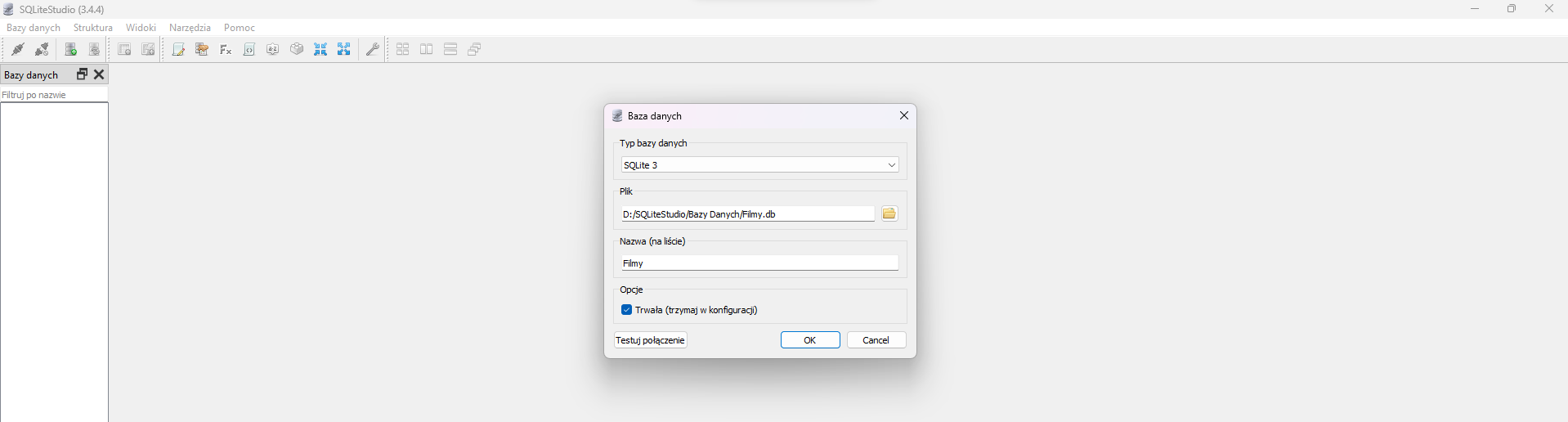Screen dimensions: 1568x422
Task: Toggle the Trwała (trzymaj w konfiguracji) checkbox
Action: pos(626,310)
